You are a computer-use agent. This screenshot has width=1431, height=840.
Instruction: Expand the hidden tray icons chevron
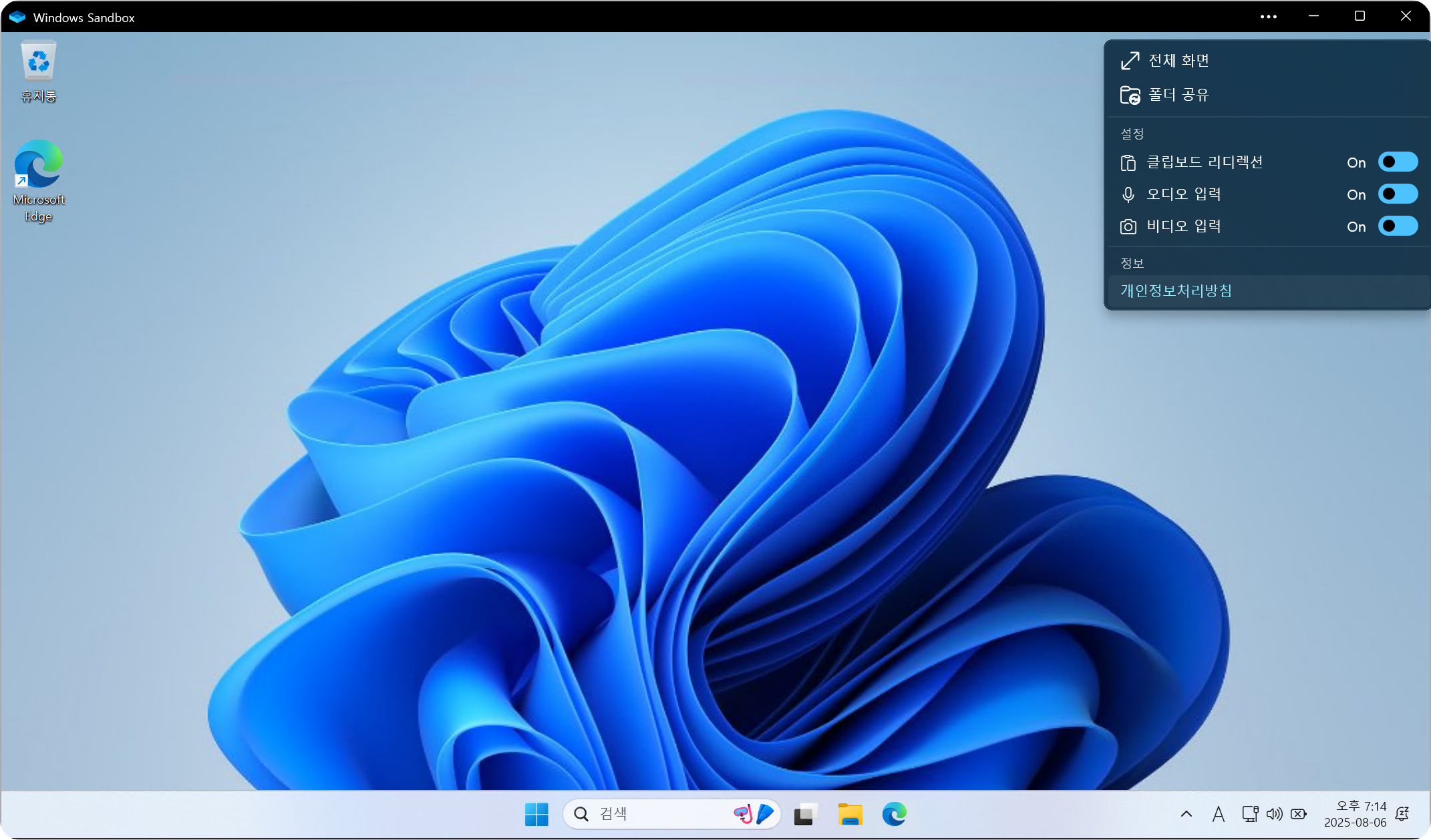1186,814
